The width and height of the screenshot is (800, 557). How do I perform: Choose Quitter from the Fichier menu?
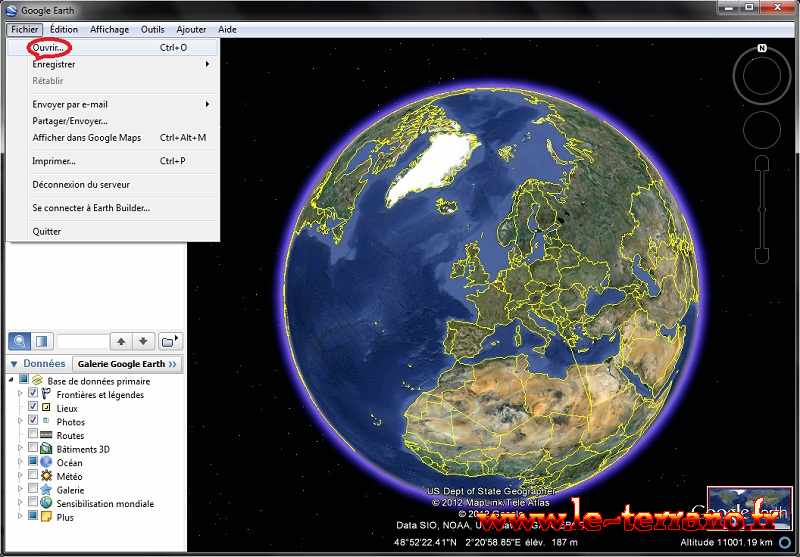46,231
